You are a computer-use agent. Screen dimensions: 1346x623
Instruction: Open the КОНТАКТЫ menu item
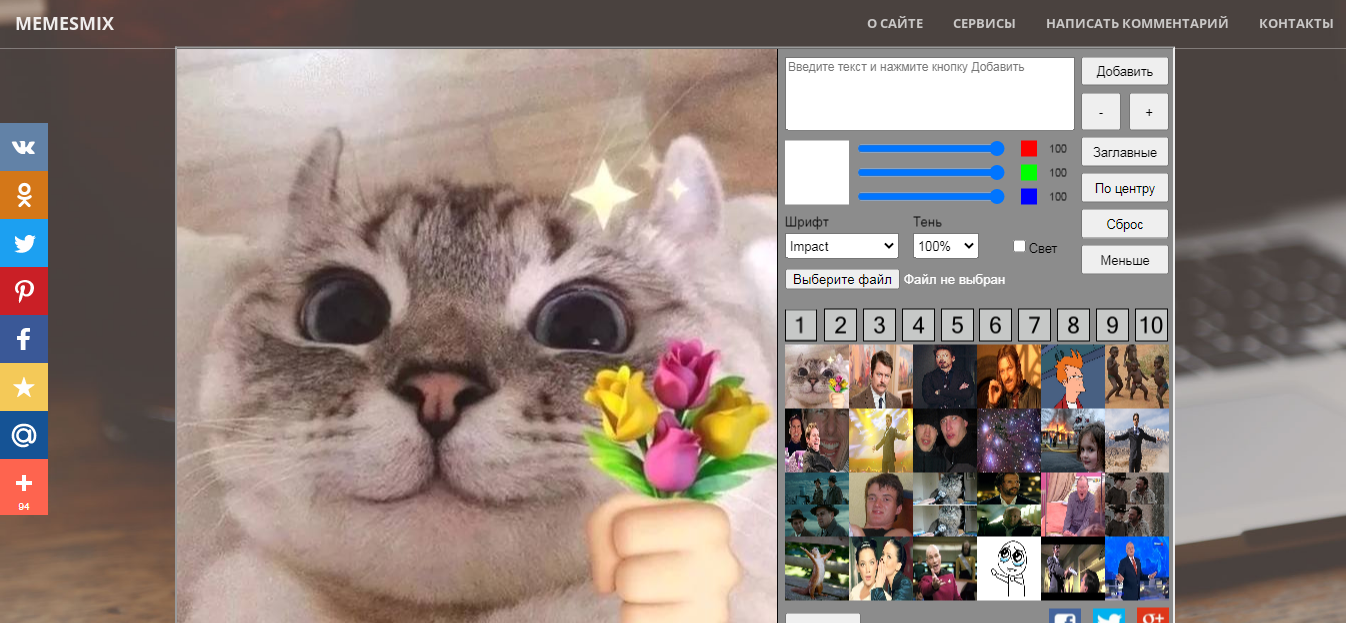[x=1295, y=23]
